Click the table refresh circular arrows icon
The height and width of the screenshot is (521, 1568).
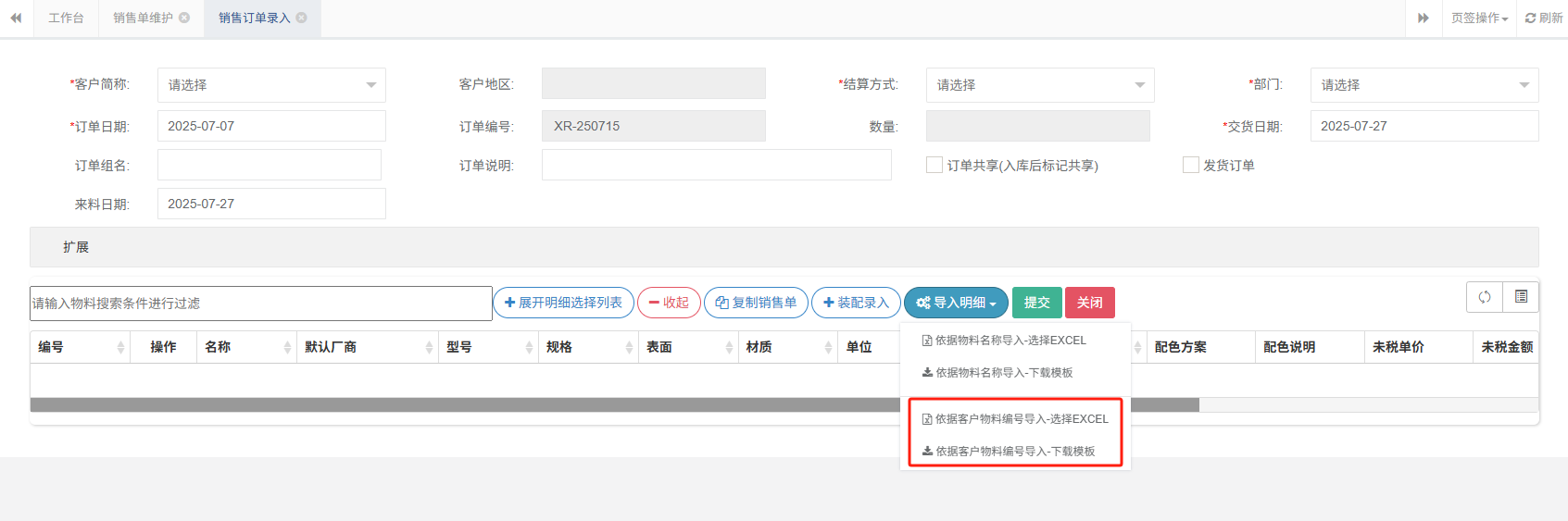(x=1485, y=297)
